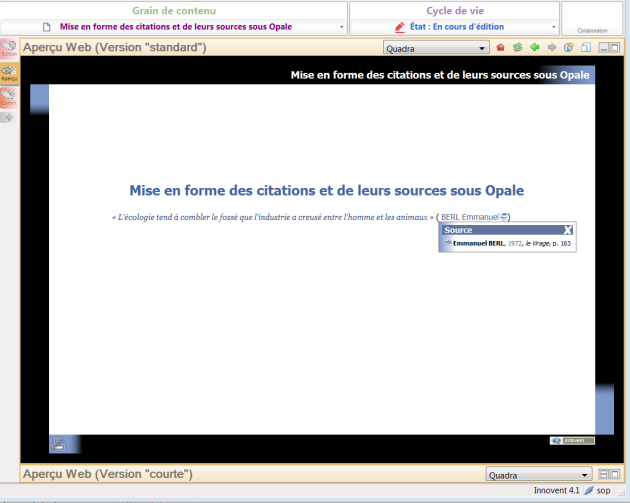Select the Aperçu side tab
Image resolution: width=630 pixels, height=503 pixels.
(x=9, y=73)
